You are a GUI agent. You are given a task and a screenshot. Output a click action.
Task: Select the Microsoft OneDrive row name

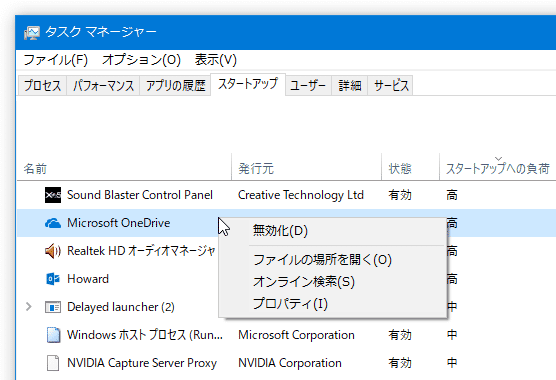click(x=119, y=223)
